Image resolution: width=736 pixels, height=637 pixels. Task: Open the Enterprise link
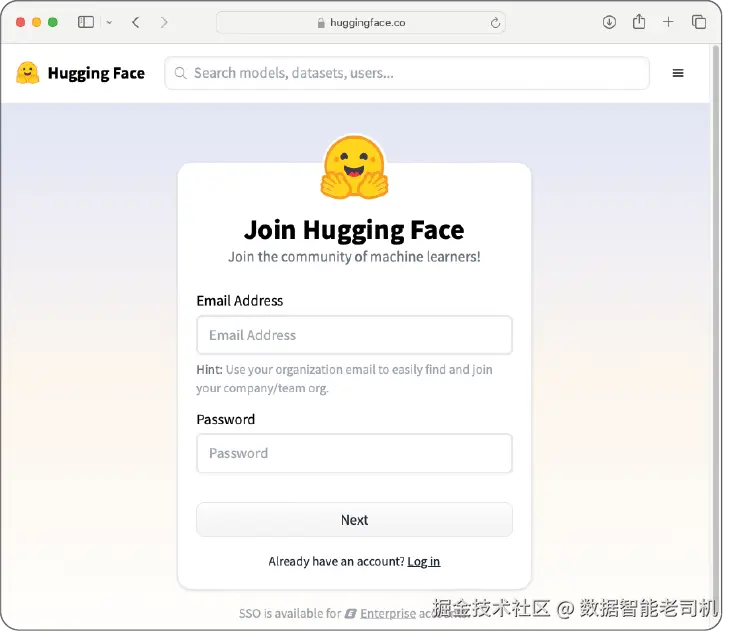point(388,614)
